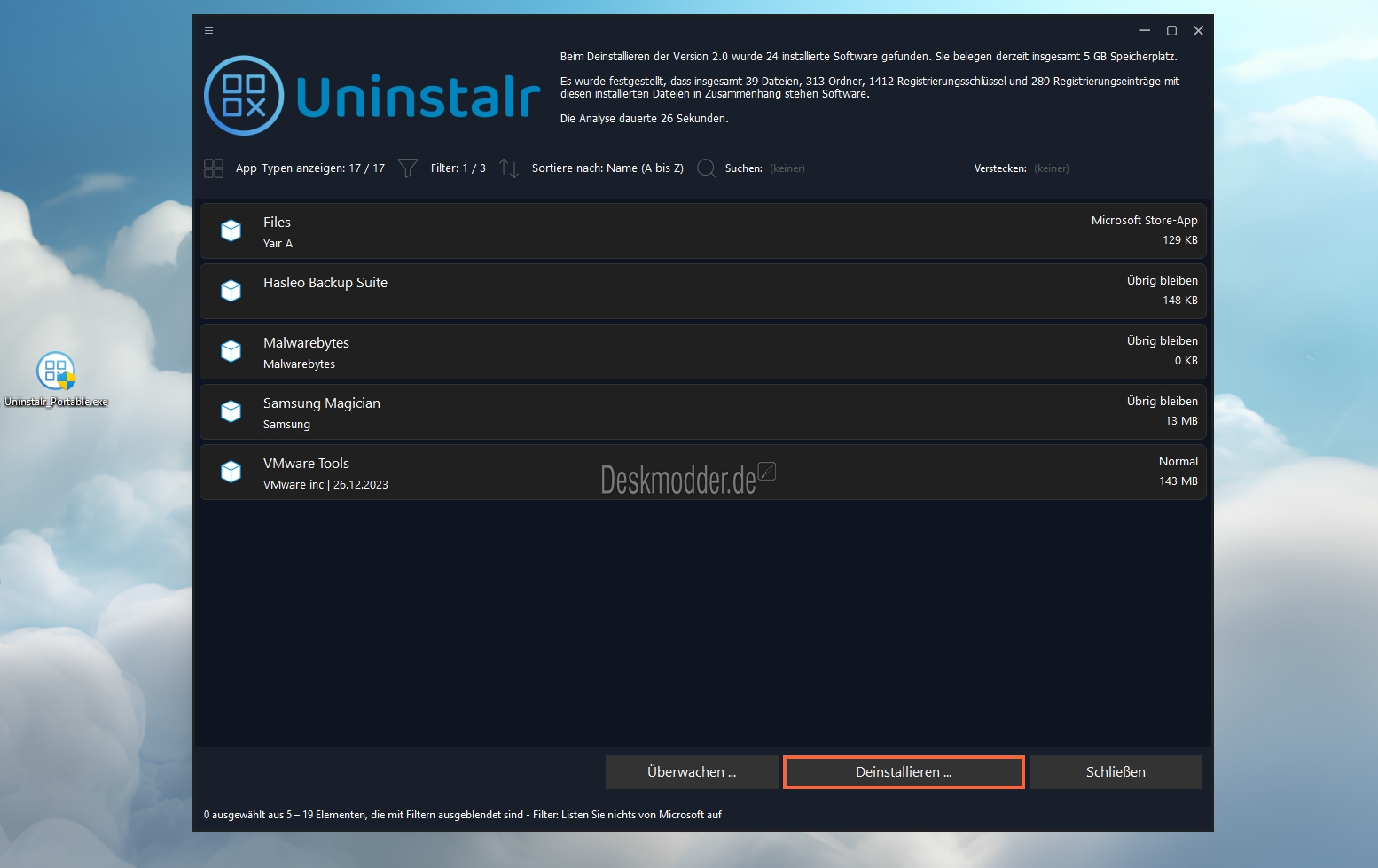The height and width of the screenshot is (868, 1378).
Task: Click VMware inc | 26.12.2023 publisher text
Action: point(325,485)
